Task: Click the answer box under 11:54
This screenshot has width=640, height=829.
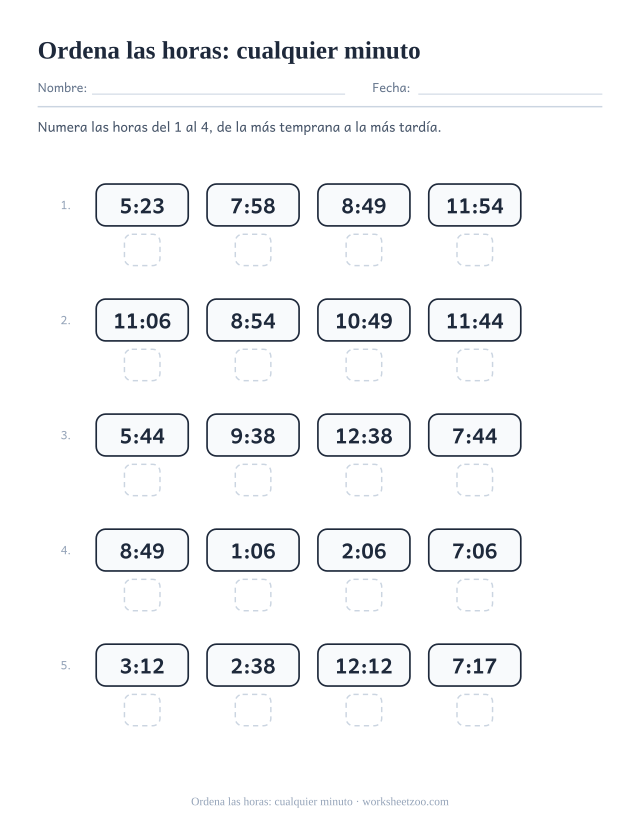Action: tap(475, 250)
